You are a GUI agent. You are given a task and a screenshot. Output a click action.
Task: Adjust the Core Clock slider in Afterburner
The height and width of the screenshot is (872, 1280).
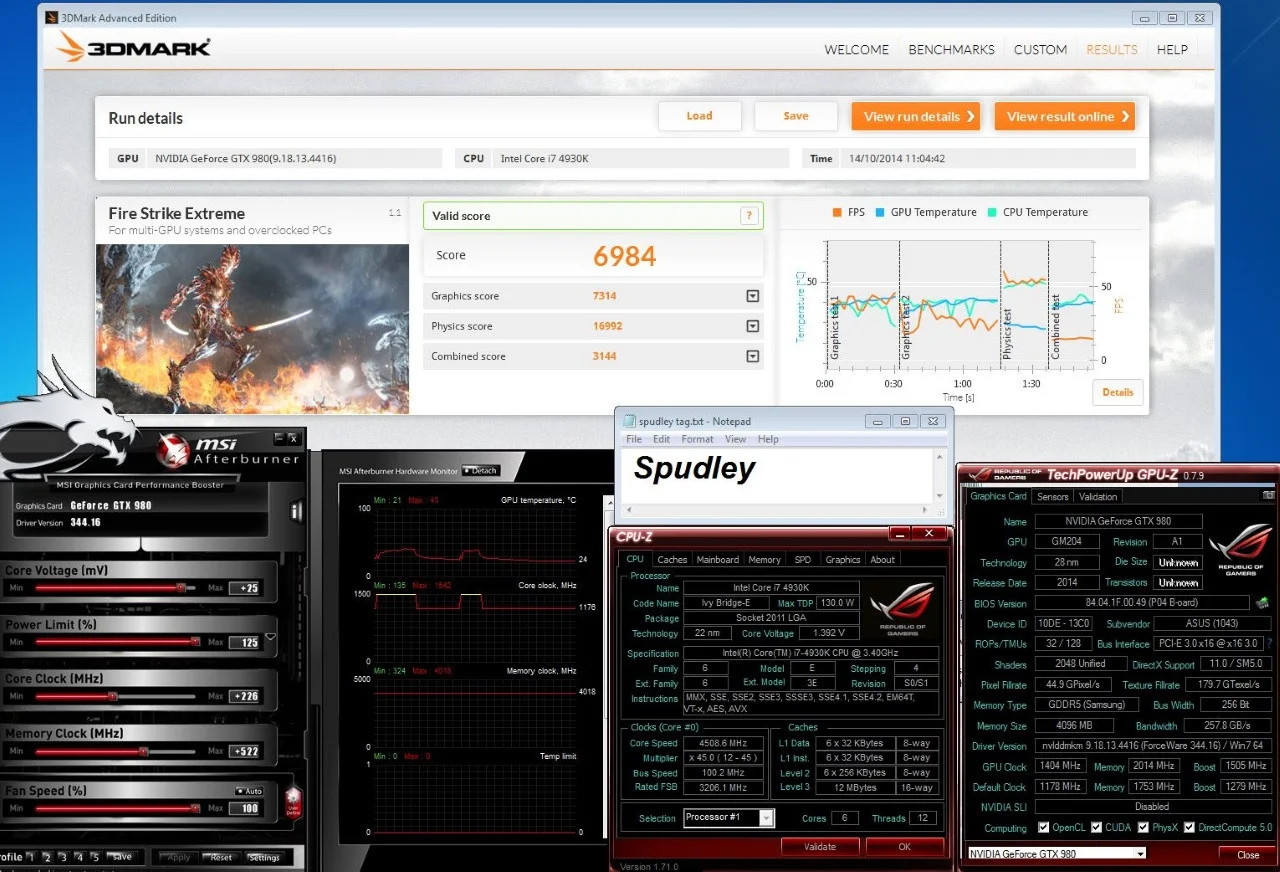click(115, 697)
